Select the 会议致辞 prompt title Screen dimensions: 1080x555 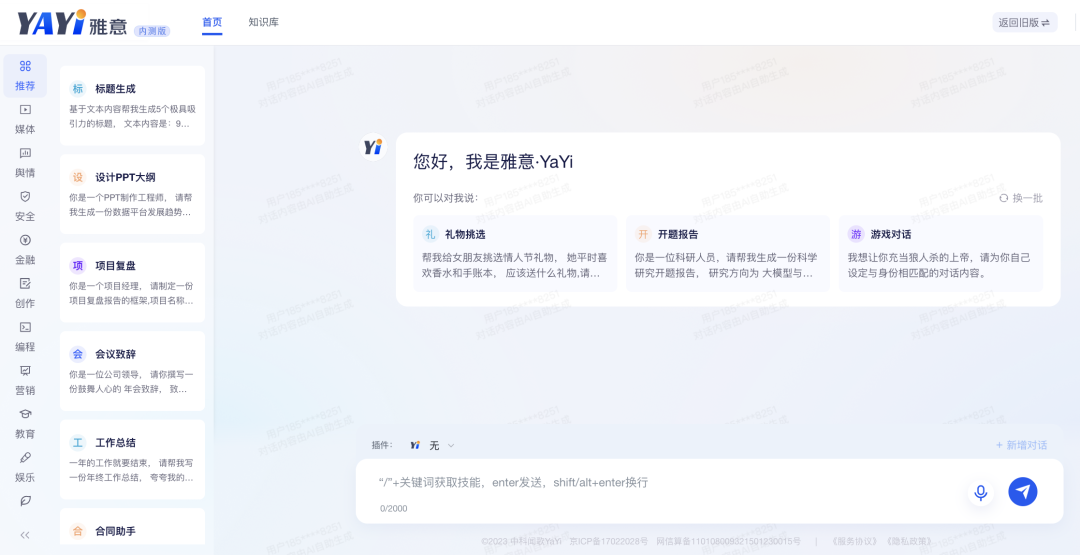116,354
